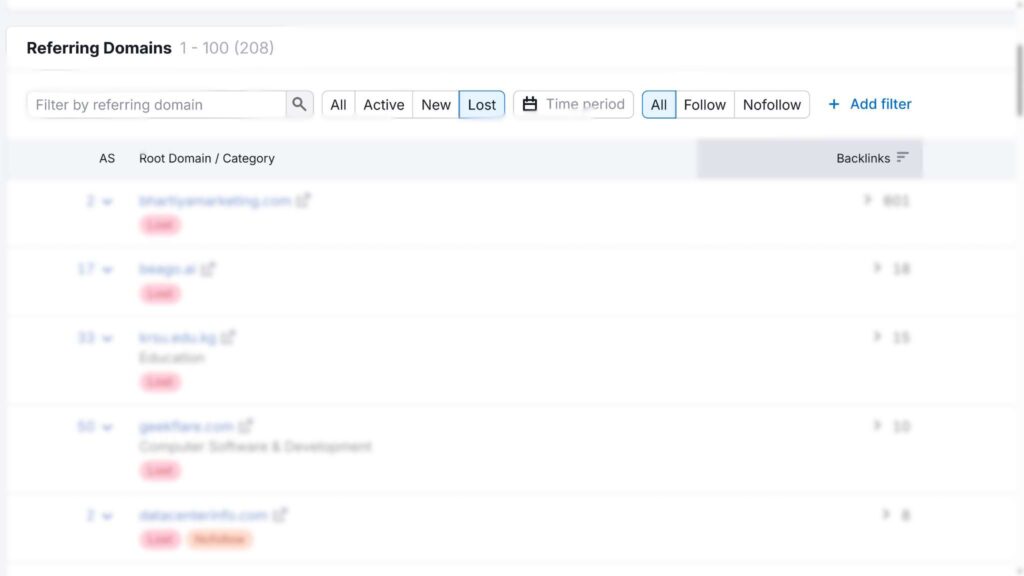Show New referring domains
This screenshot has width=1024, height=576.
tap(435, 104)
